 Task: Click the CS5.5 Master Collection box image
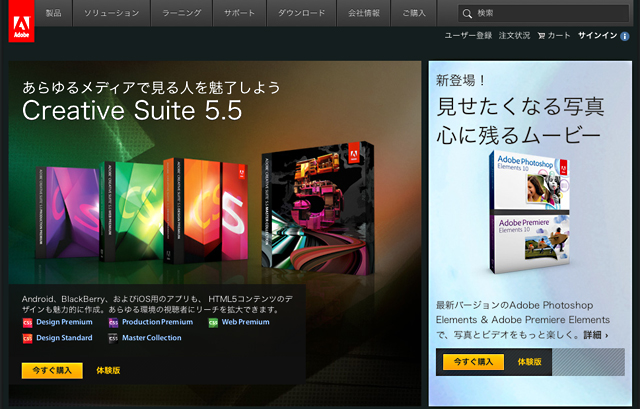tap(318, 208)
